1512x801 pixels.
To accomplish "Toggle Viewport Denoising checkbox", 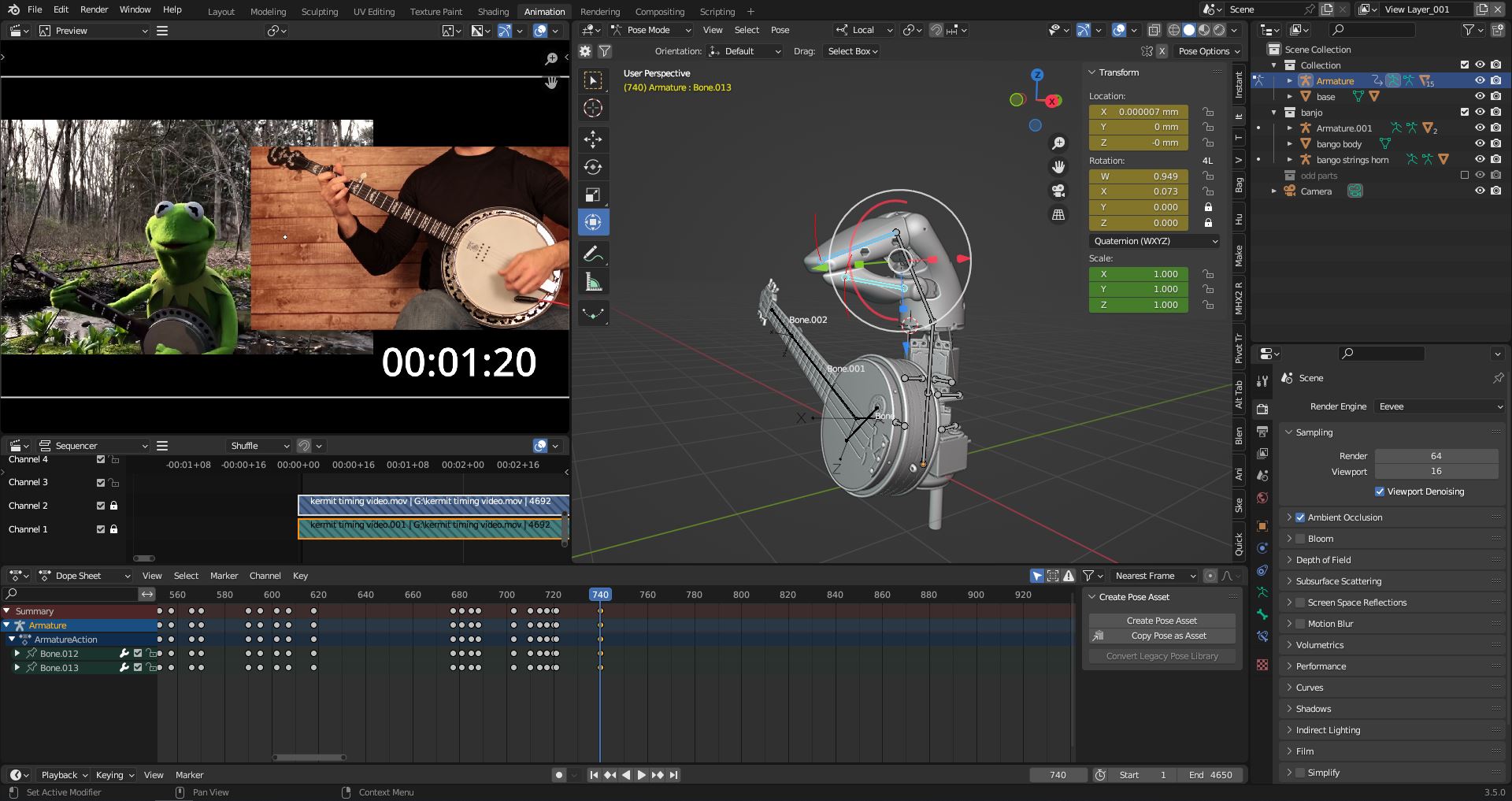I will click(x=1380, y=491).
